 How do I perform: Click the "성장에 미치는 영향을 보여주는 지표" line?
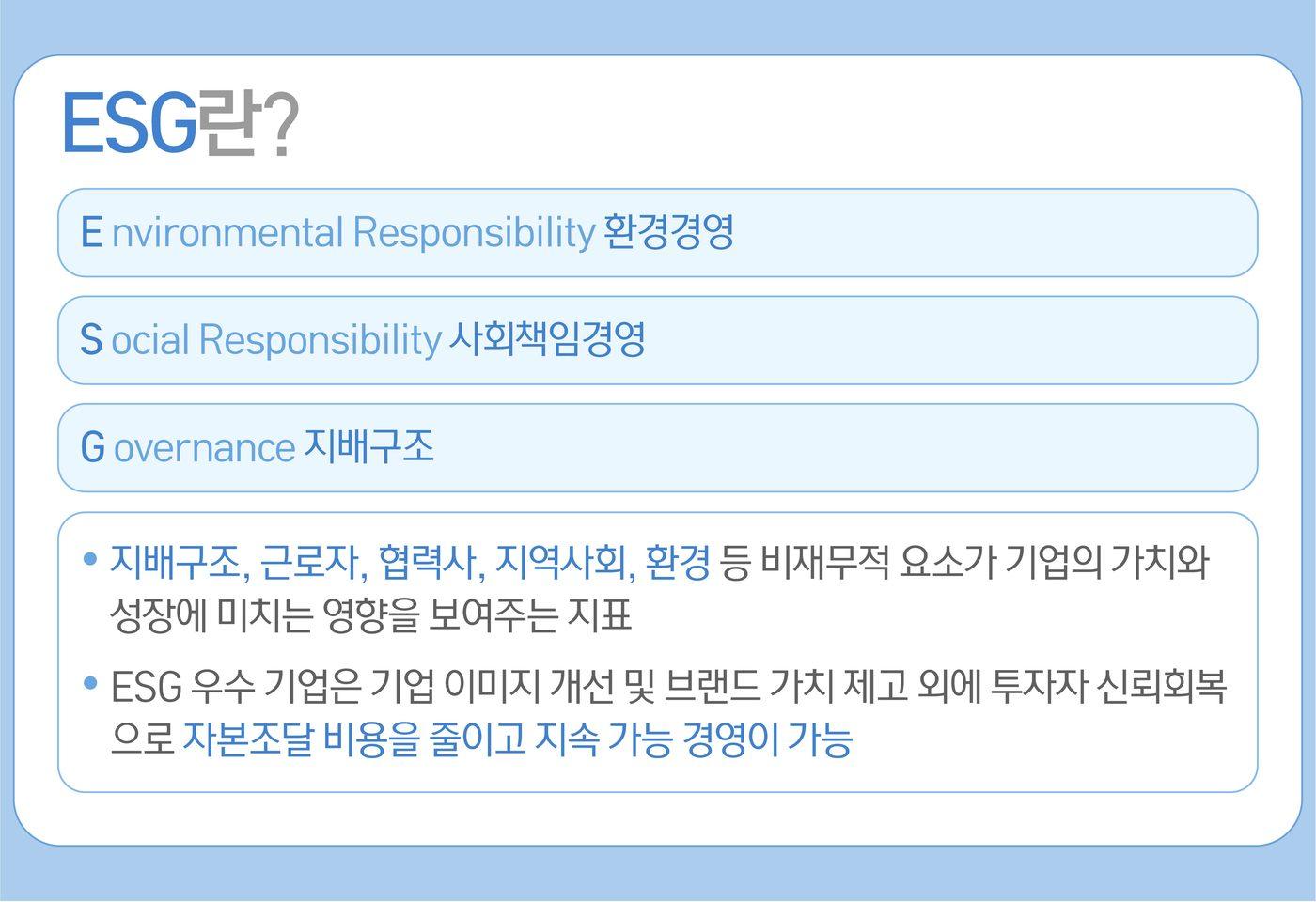pos(370,615)
